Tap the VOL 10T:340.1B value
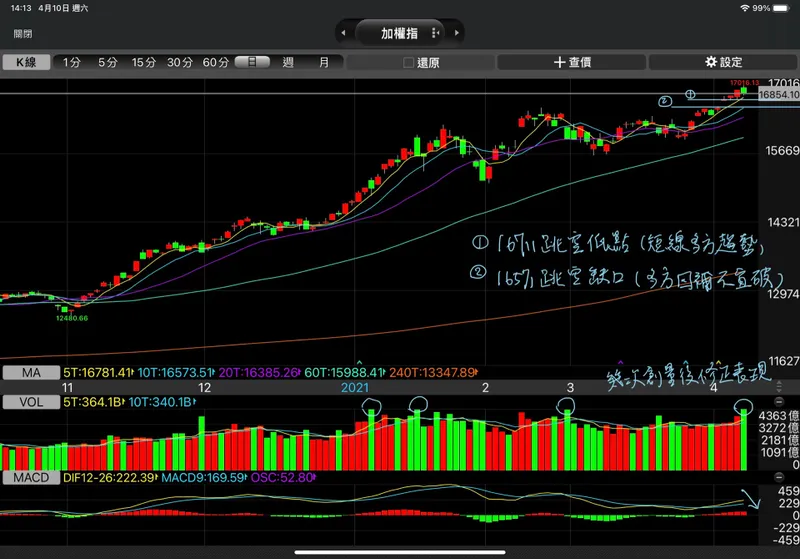This screenshot has width=800, height=559. pos(161,402)
